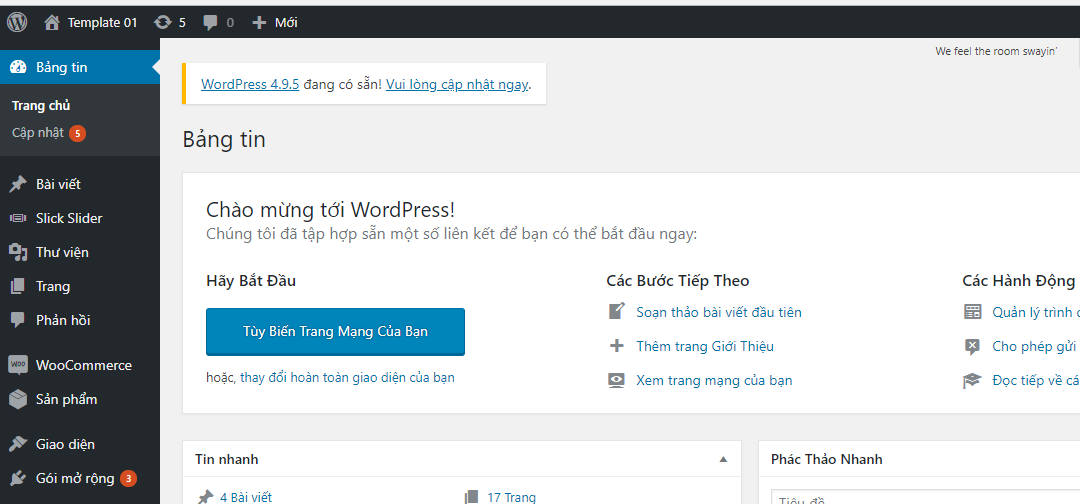Open the comments bubble icon showing 0
Image resolution: width=1080 pixels, height=504 pixels.
click(211, 23)
